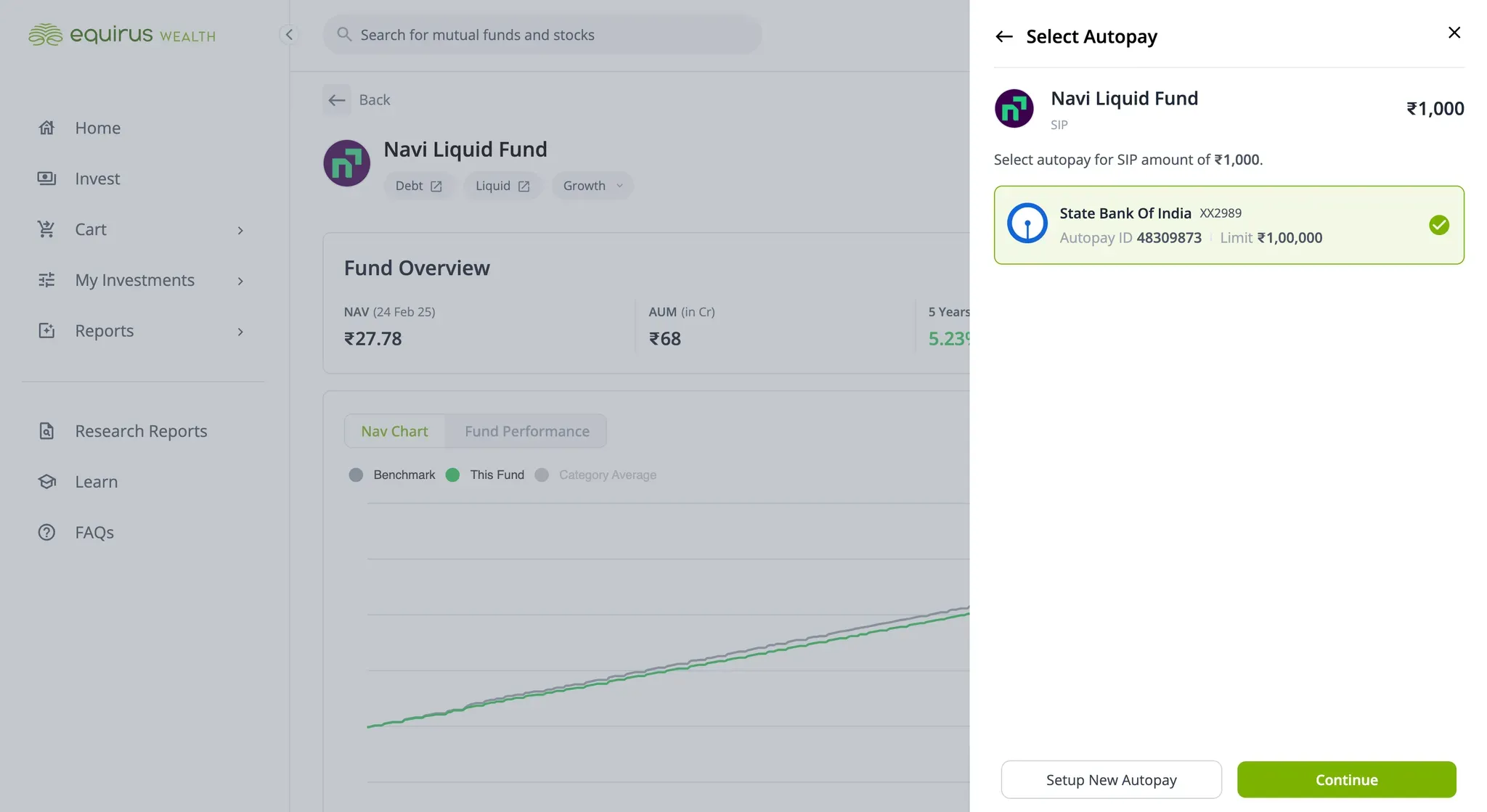
Task: Click the My Investments sliders icon
Action: point(46,280)
